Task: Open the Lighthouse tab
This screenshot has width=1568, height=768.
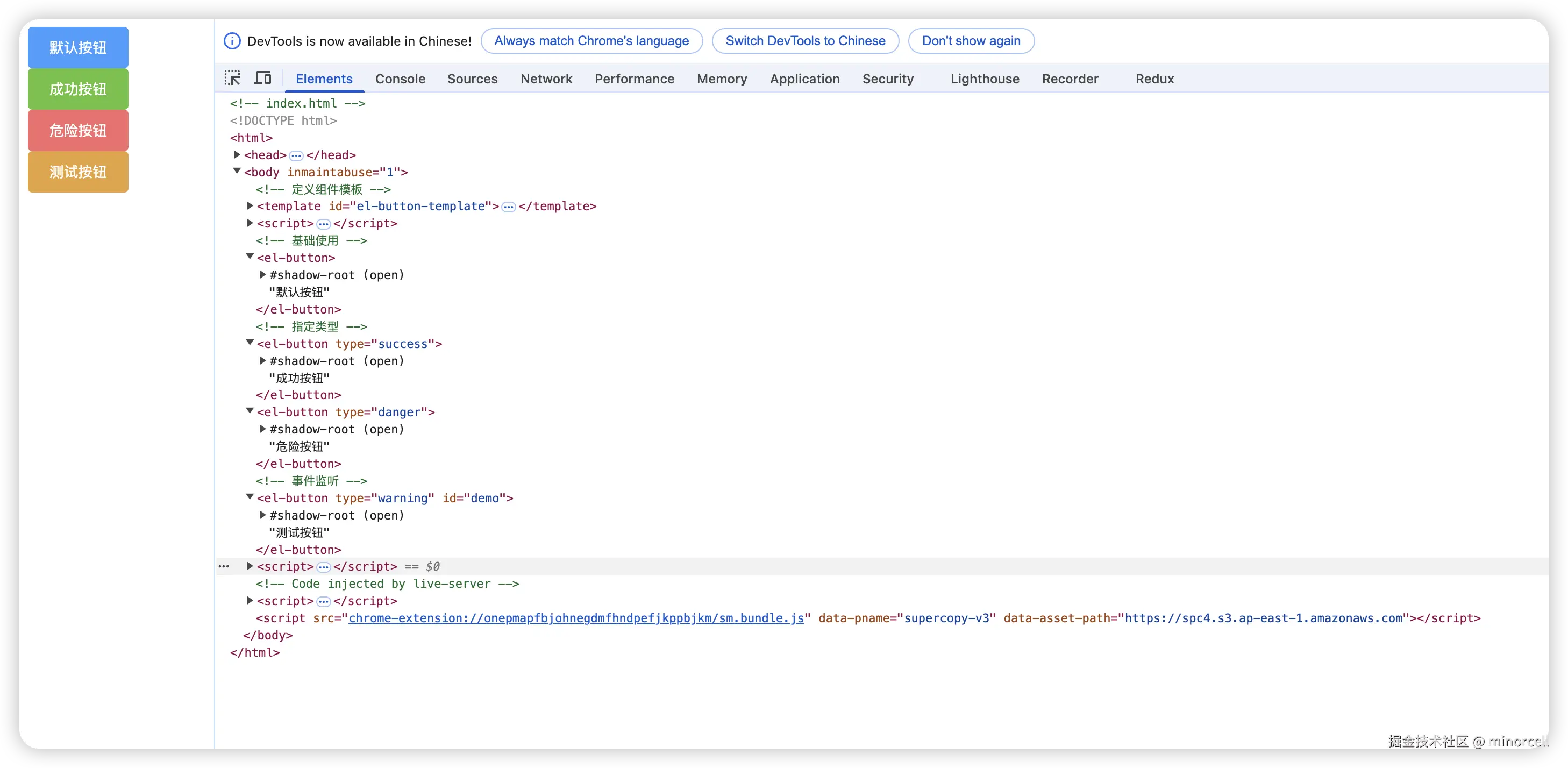Action: [984, 79]
